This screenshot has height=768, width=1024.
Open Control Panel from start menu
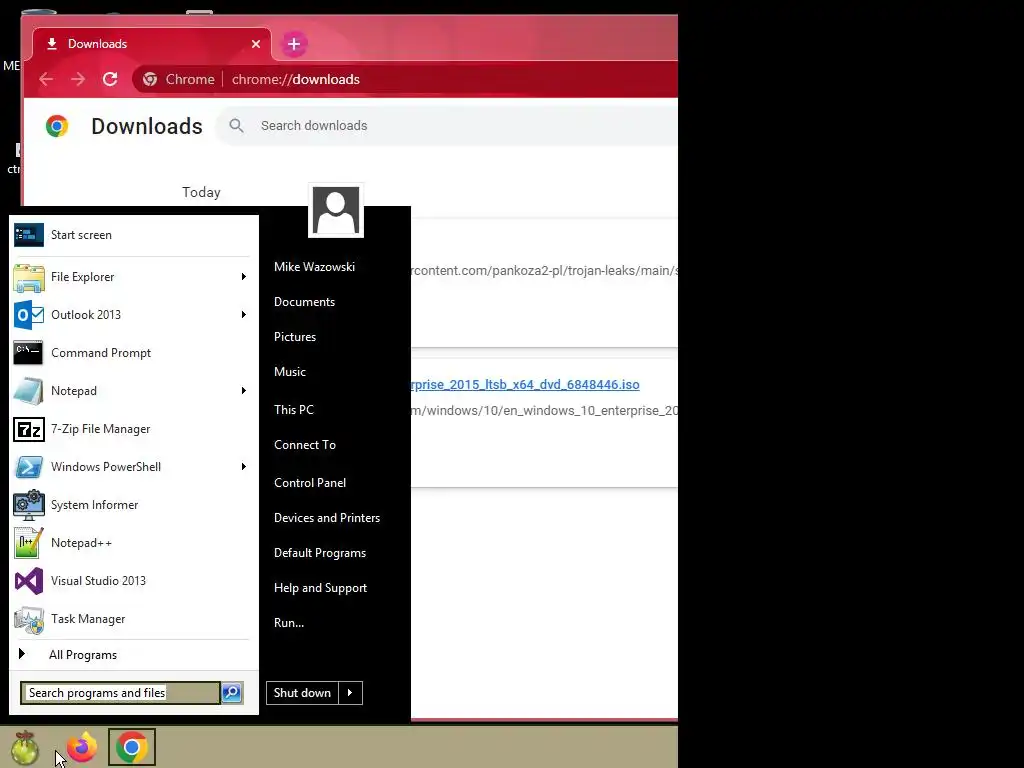[x=310, y=483]
